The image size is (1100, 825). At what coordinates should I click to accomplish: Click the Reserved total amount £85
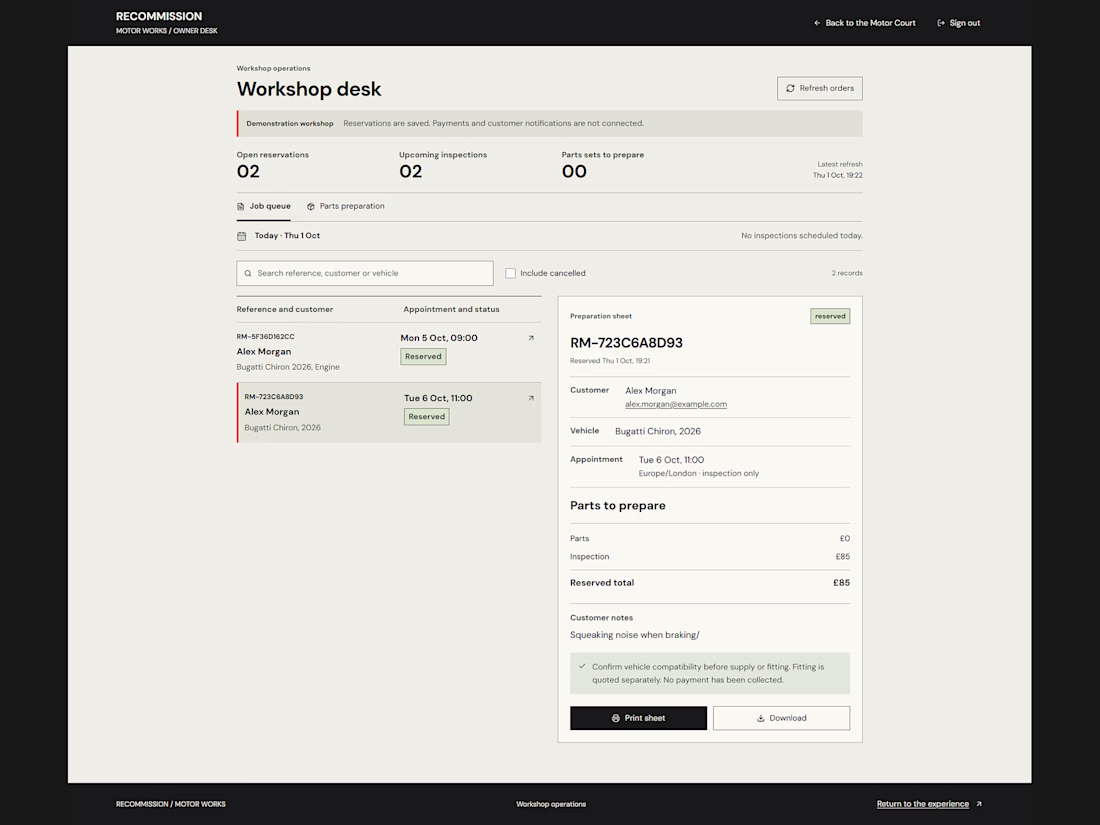[842, 583]
